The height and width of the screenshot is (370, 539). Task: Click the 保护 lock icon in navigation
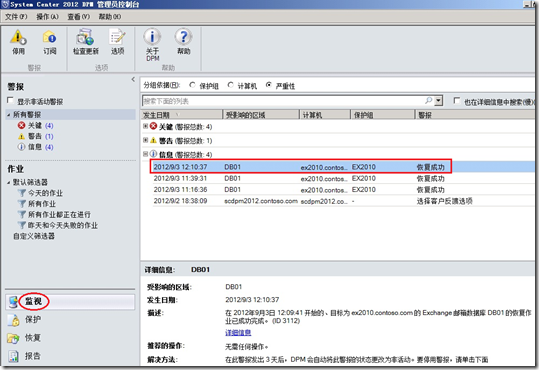13,320
